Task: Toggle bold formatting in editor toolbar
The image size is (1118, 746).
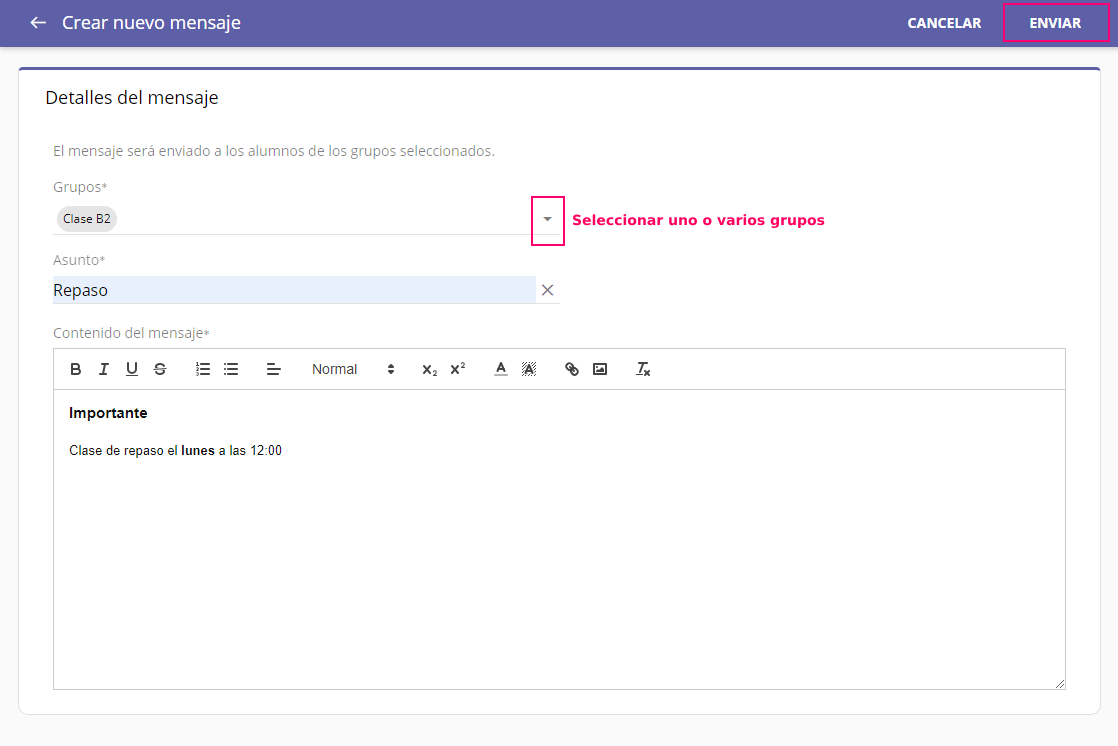Action: (x=76, y=369)
